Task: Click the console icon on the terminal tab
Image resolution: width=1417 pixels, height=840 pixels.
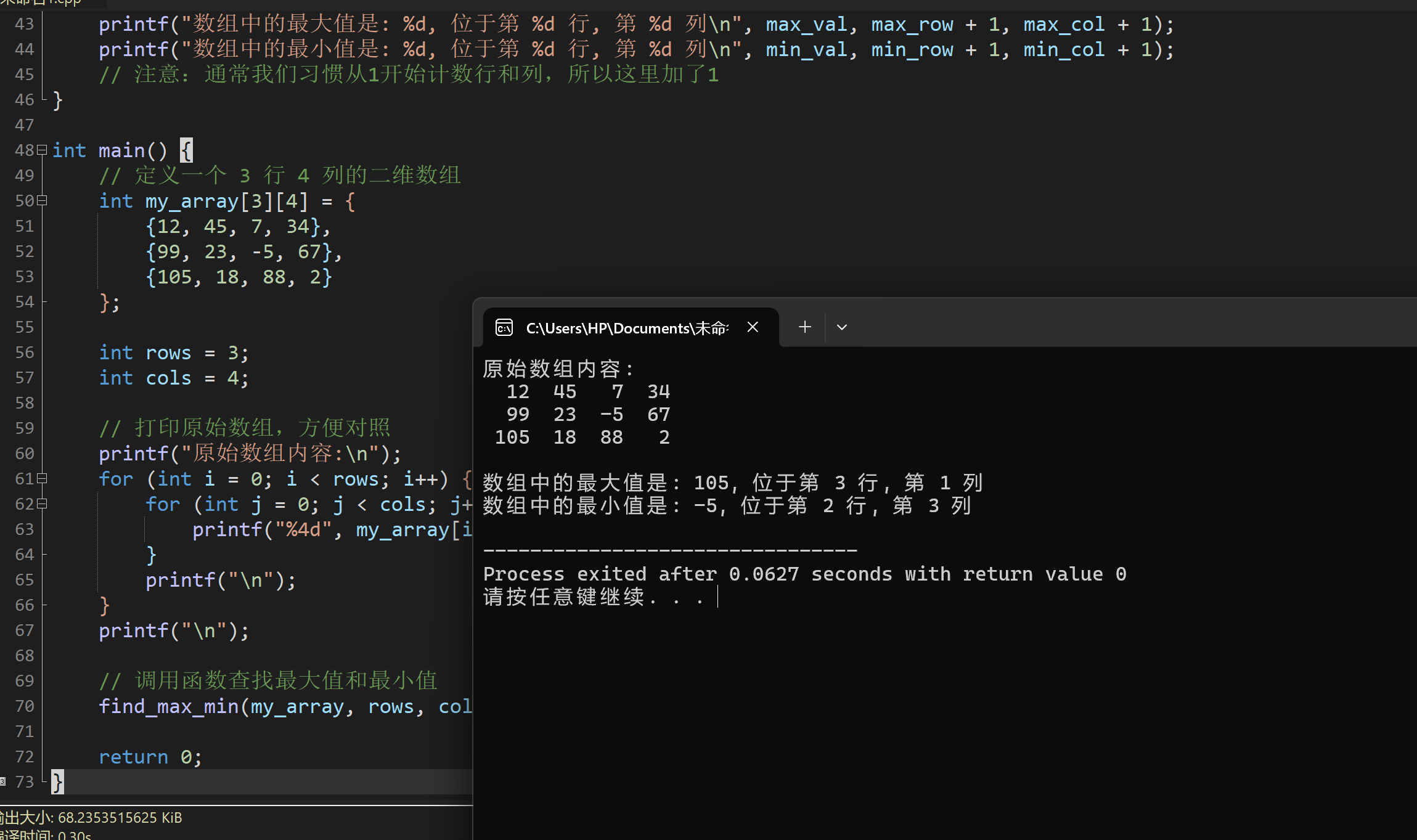Action: coord(504,328)
